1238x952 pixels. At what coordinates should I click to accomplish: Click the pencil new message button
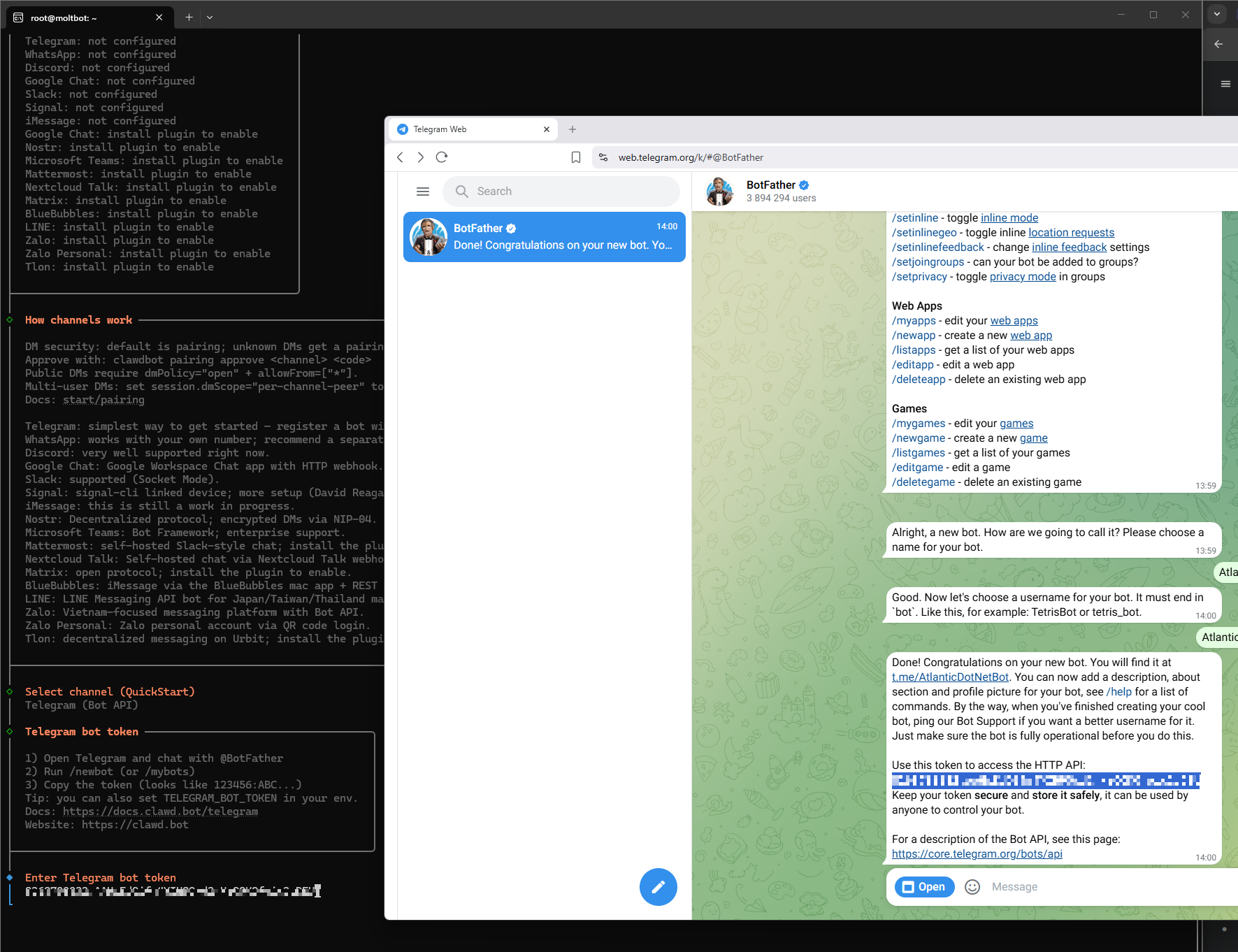pyautogui.click(x=658, y=887)
